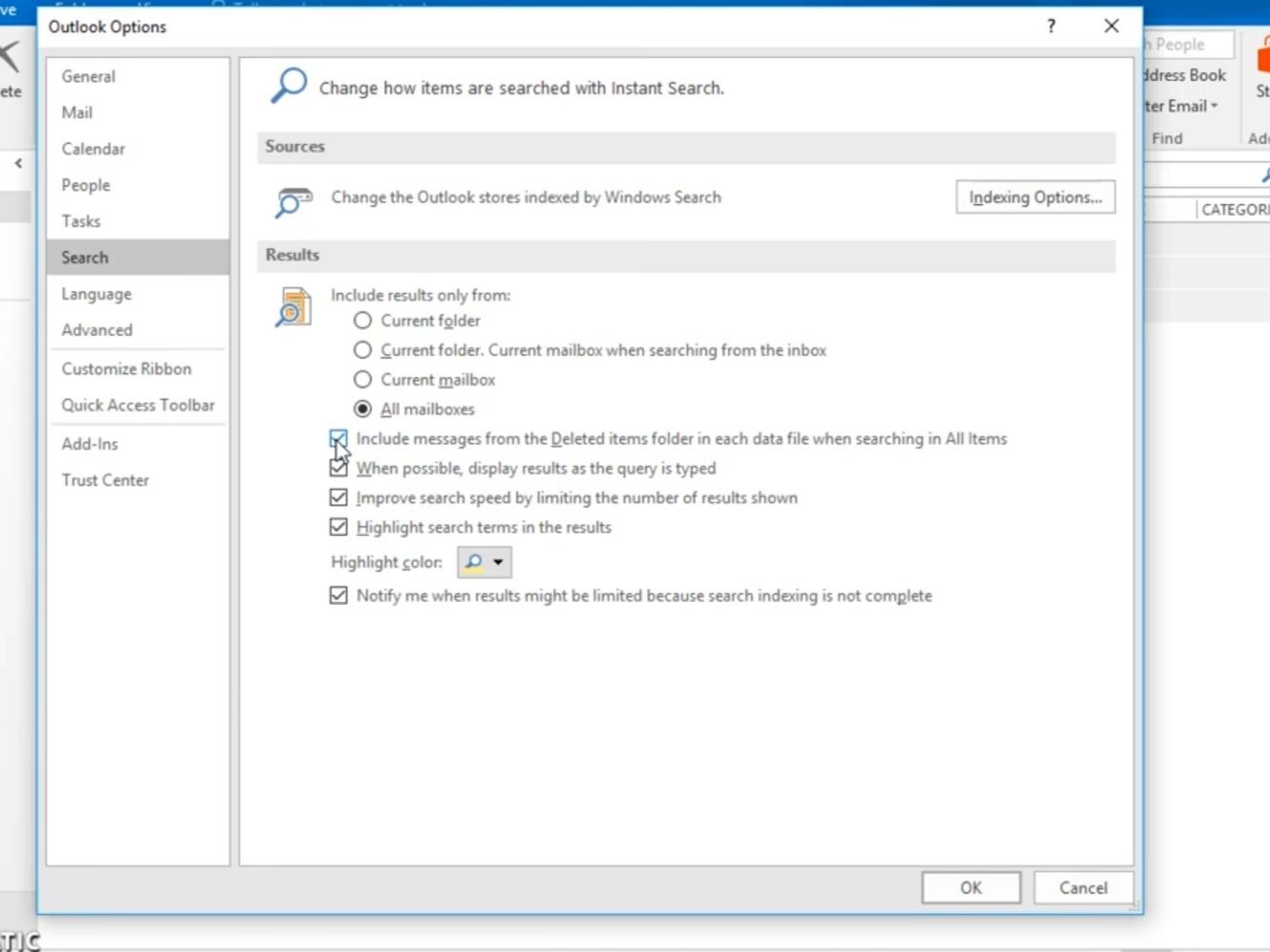This screenshot has height=952, width=1270.
Task: Open Quick Access Toolbar settings
Action: click(x=138, y=405)
